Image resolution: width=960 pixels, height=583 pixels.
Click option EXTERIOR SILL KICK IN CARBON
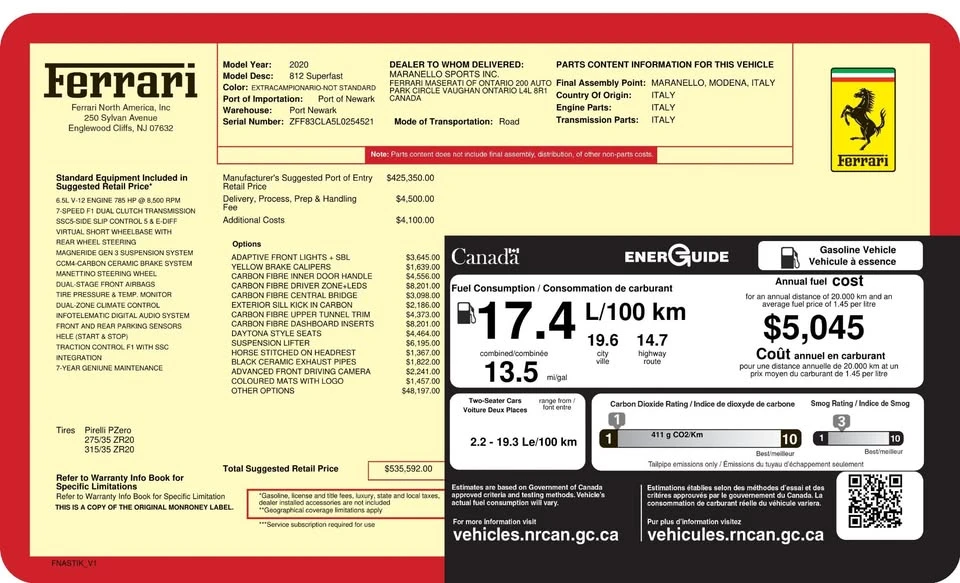click(292, 305)
